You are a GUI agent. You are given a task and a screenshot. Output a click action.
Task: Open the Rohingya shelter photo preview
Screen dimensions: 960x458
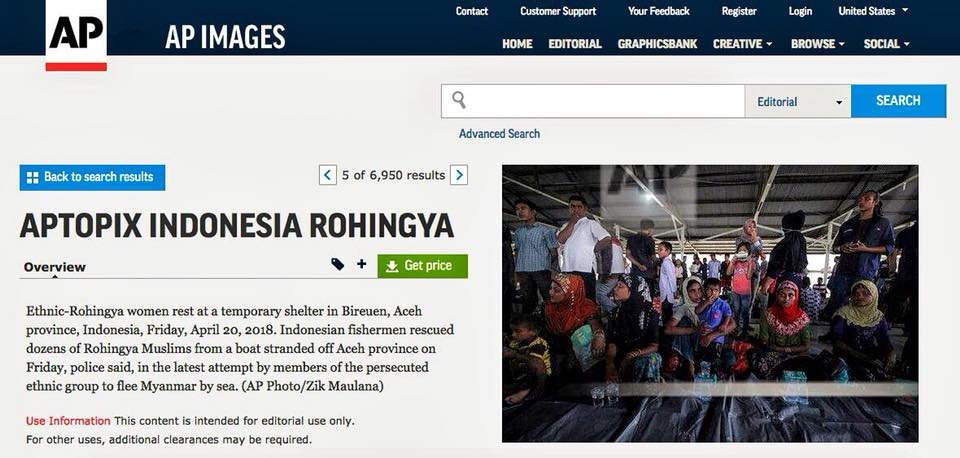point(710,303)
